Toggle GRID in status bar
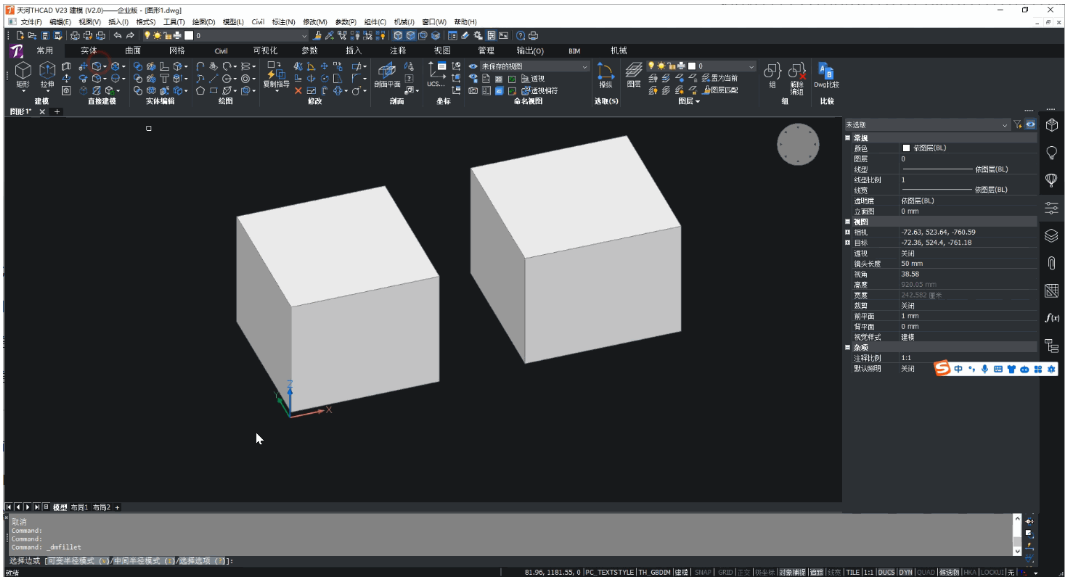The image size is (1070, 584). click(x=725, y=572)
